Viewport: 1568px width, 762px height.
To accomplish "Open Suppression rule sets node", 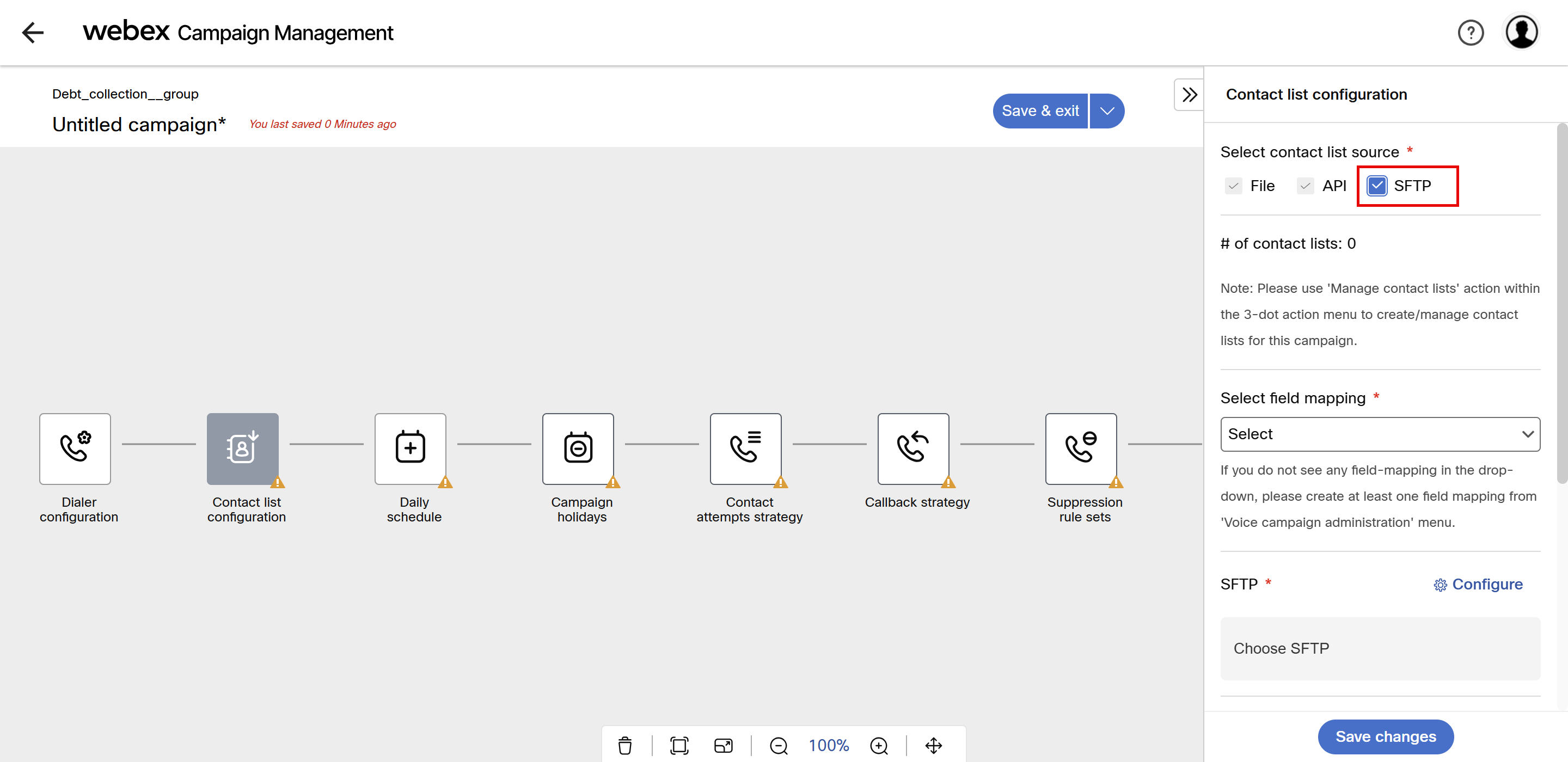I will (x=1081, y=448).
